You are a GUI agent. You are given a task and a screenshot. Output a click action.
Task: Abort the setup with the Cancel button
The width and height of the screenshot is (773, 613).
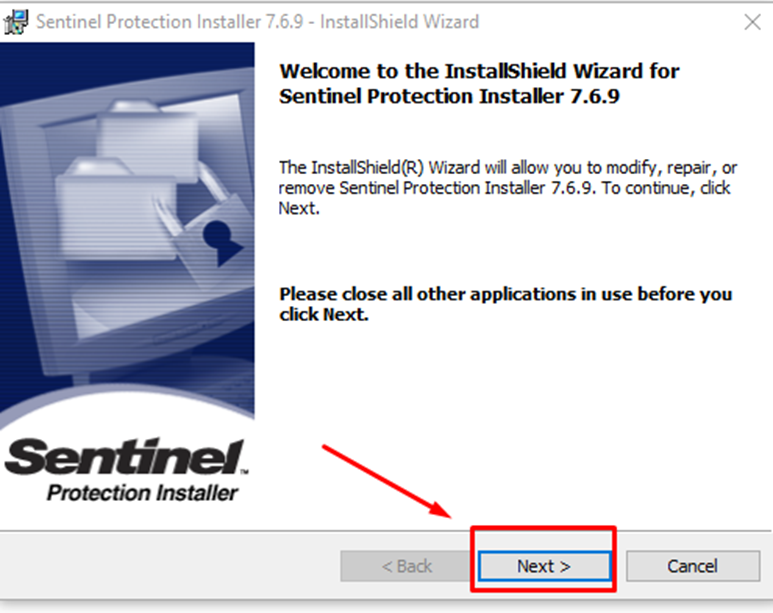693,566
